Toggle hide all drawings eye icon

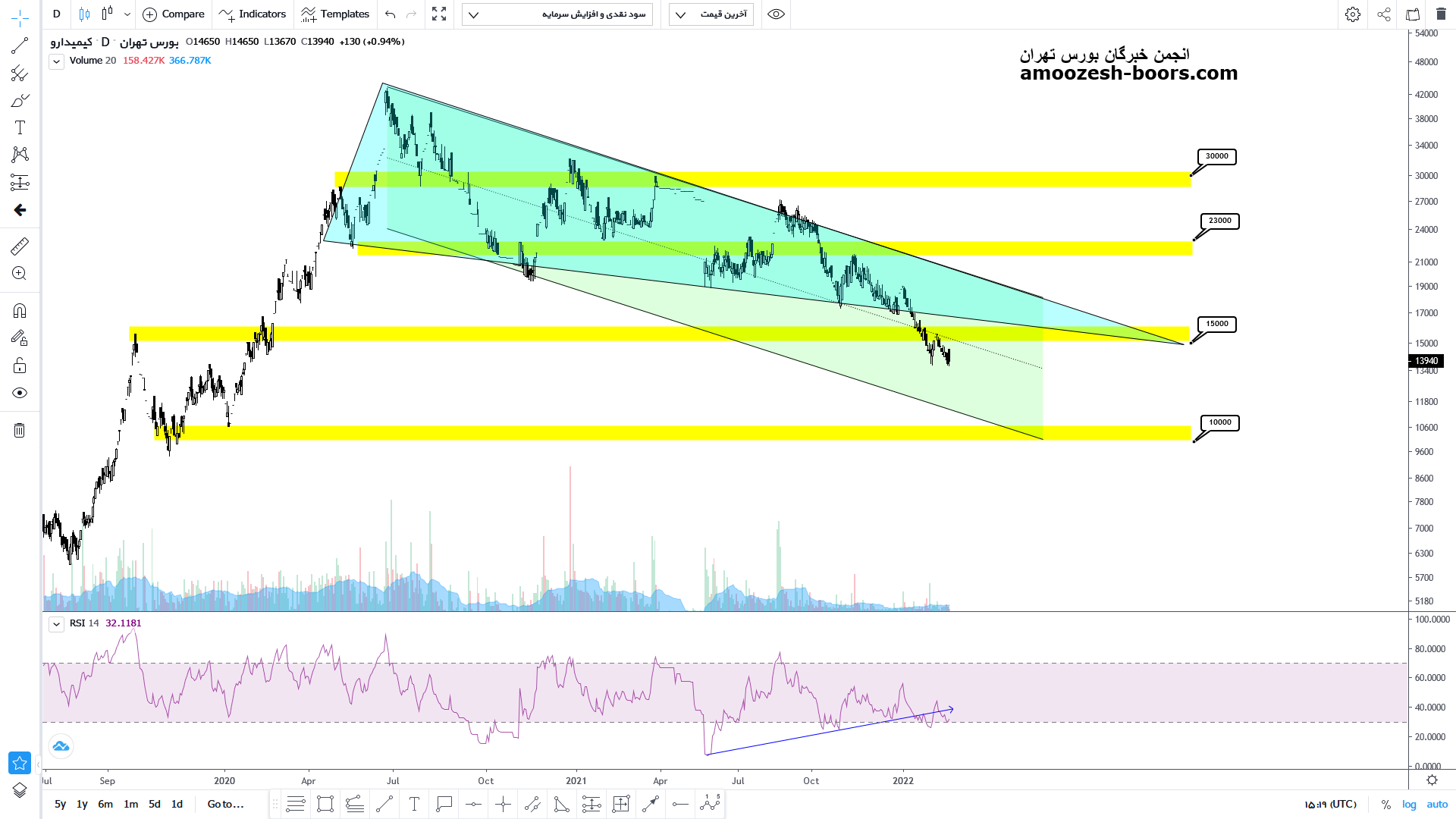coord(20,393)
